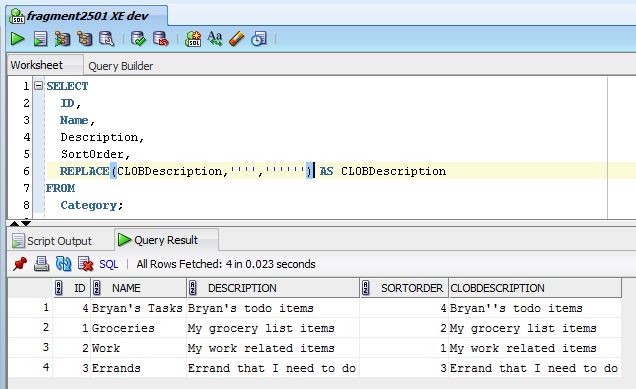Click the SQL link in results toolbar

109,264
